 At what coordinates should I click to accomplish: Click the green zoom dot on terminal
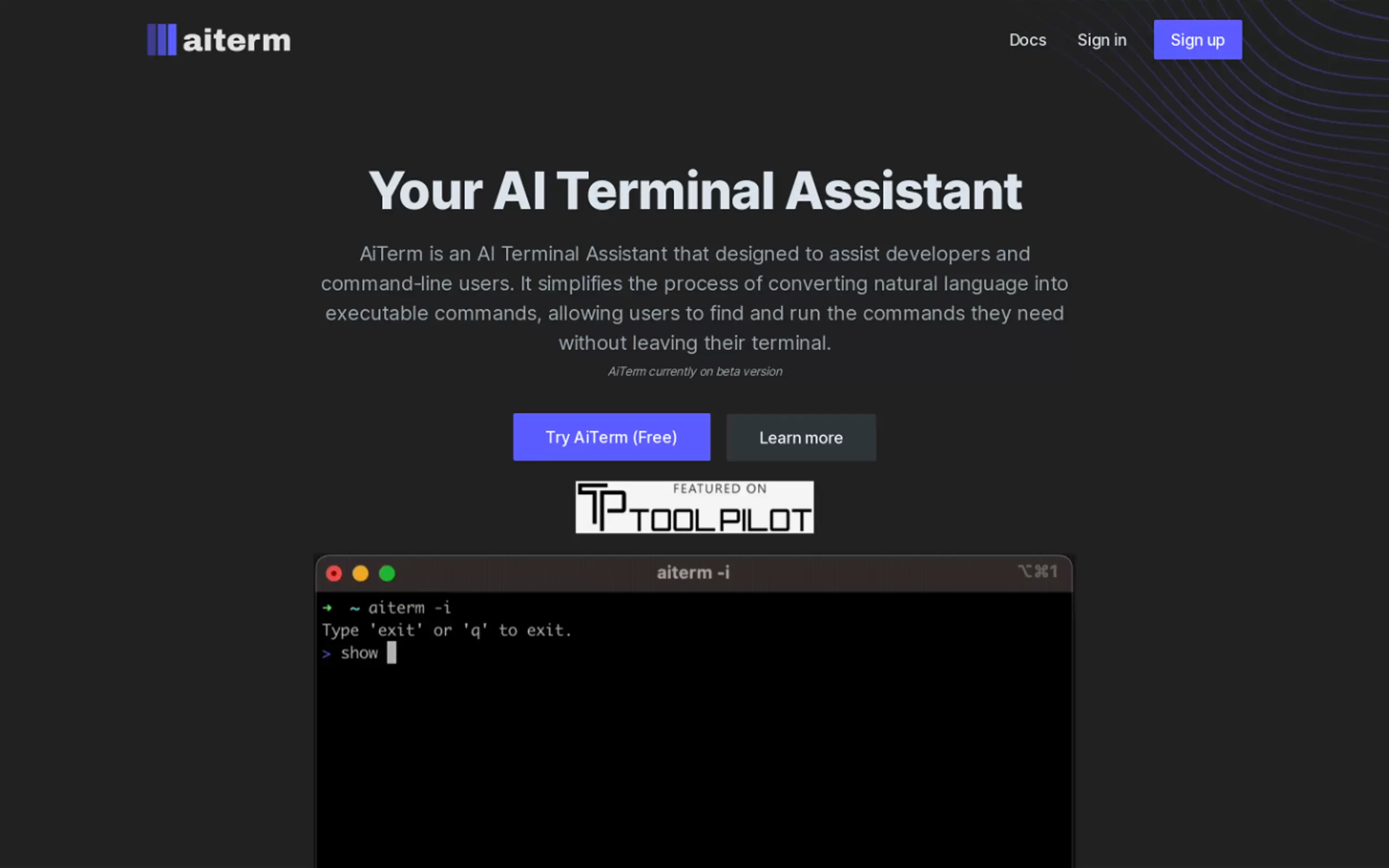pyautogui.click(x=388, y=573)
